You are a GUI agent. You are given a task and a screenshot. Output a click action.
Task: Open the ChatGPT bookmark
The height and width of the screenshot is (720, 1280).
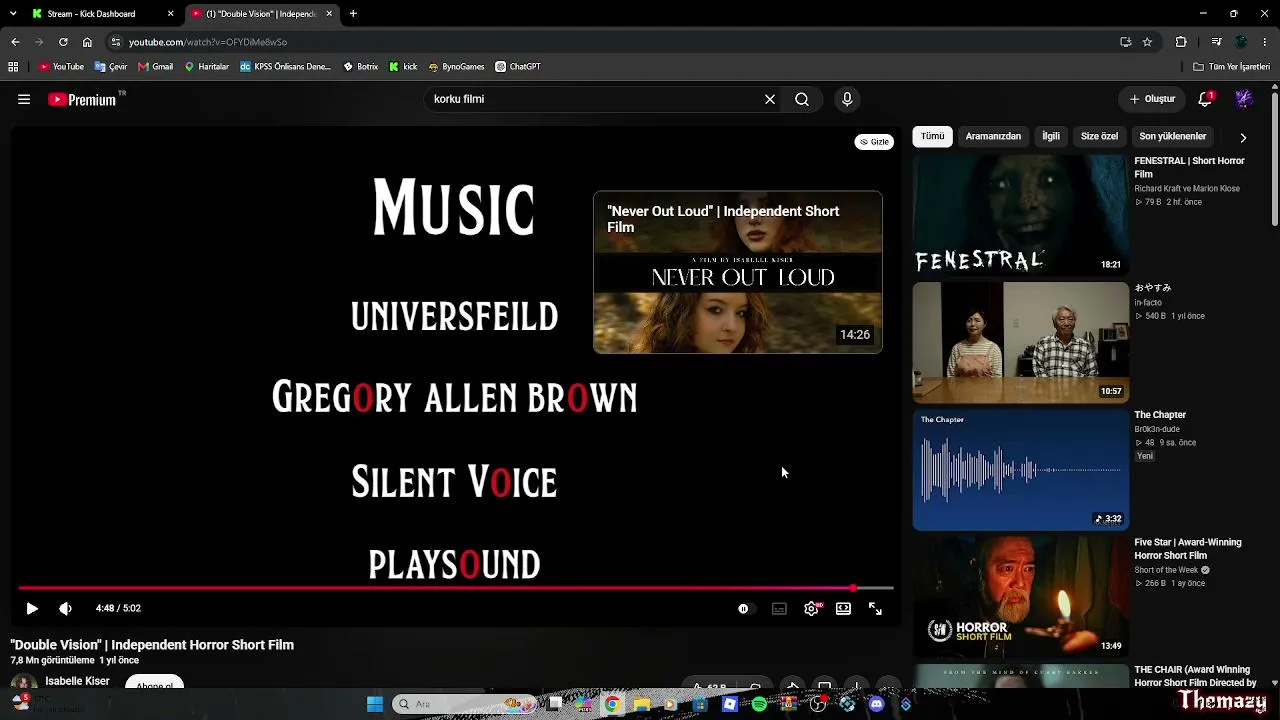click(x=518, y=67)
